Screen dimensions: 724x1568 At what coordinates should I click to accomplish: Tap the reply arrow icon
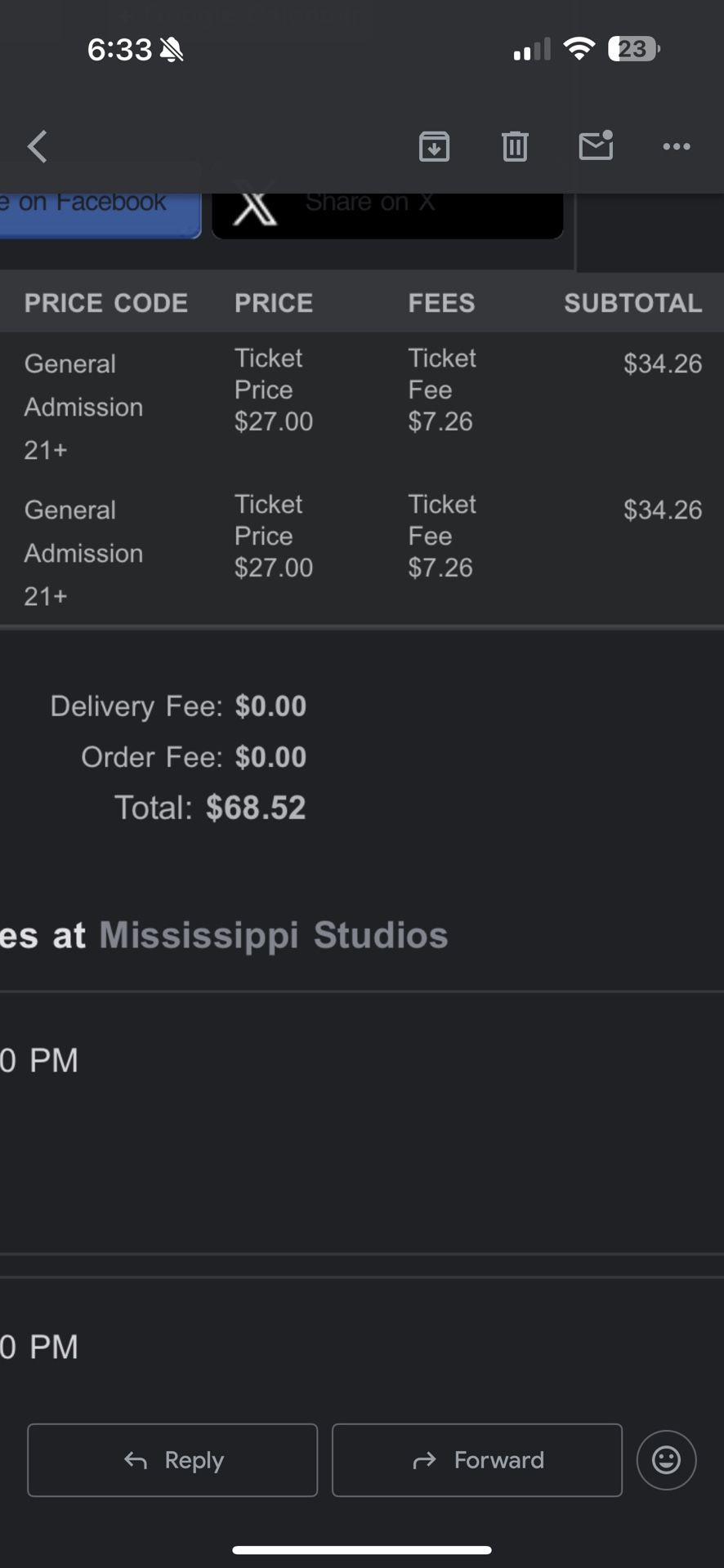pyautogui.click(x=135, y=1459)
